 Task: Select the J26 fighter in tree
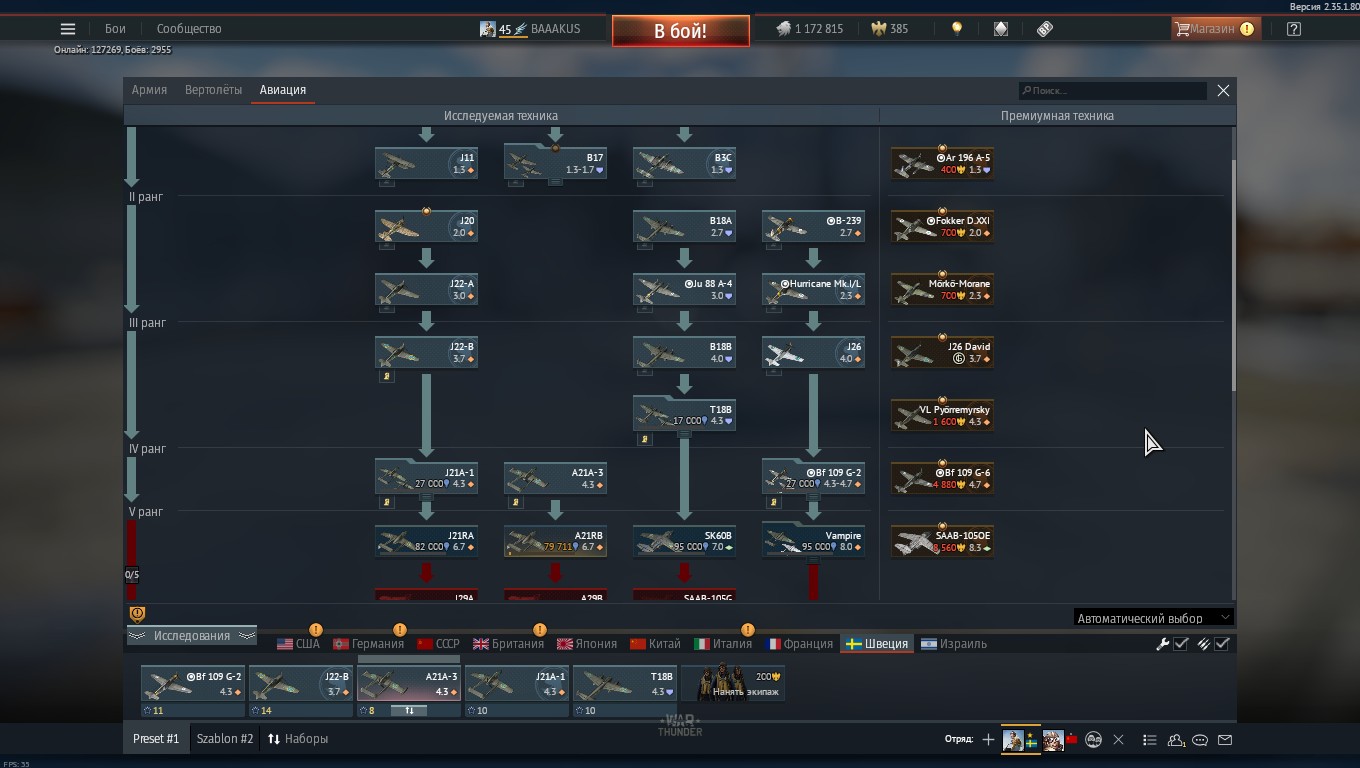pyautogui.click(x=813, y=352)
